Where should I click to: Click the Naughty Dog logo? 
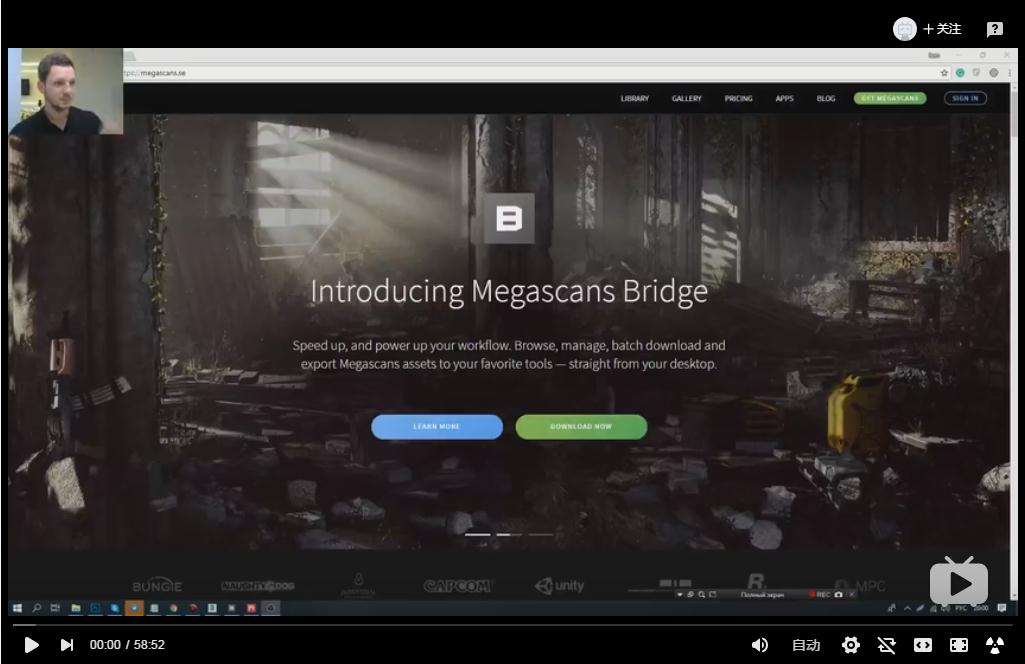(258, 586)
